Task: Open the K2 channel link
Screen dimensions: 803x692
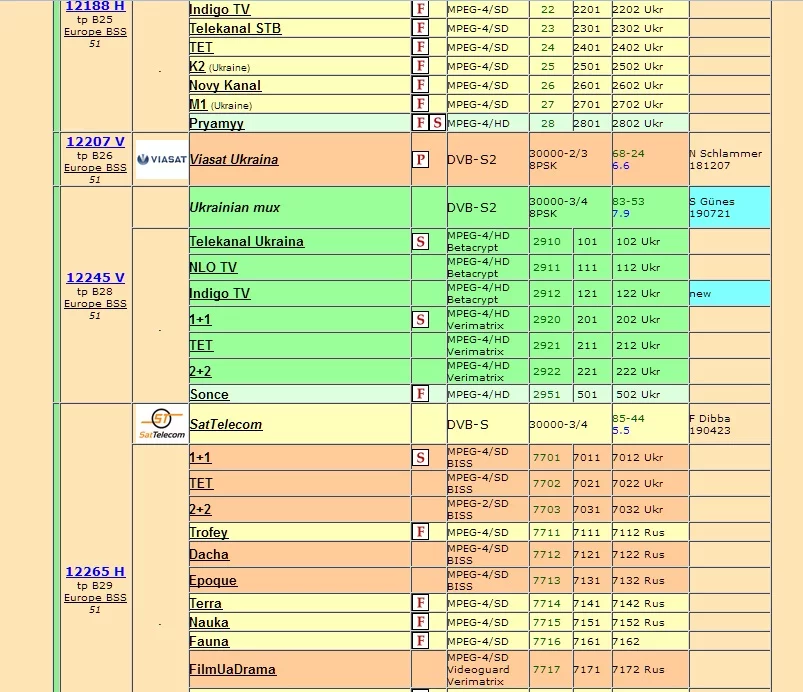Action: coord(197,67)
